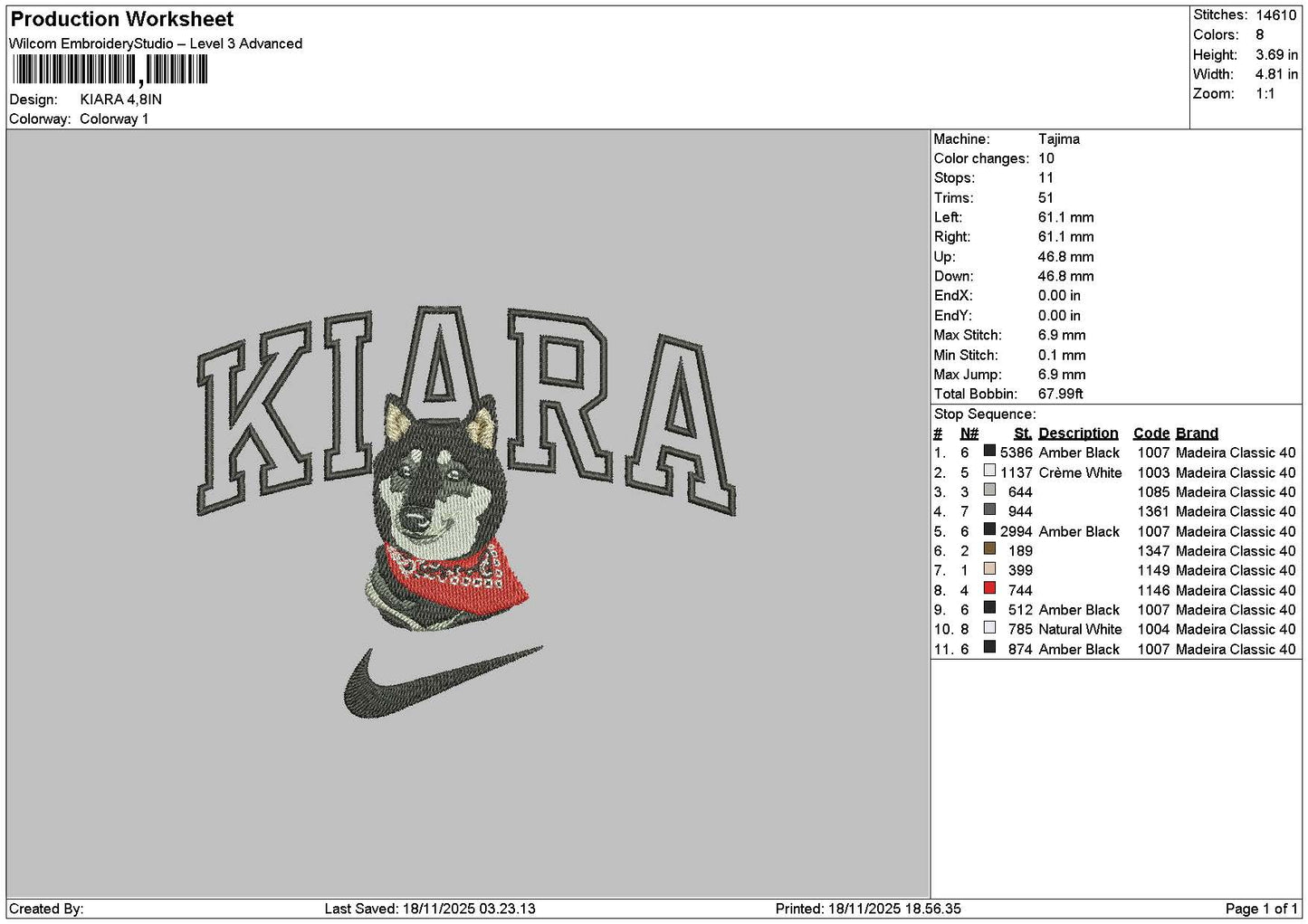
Task: Click the Crème White description in stop 2
Action: 1080,472
